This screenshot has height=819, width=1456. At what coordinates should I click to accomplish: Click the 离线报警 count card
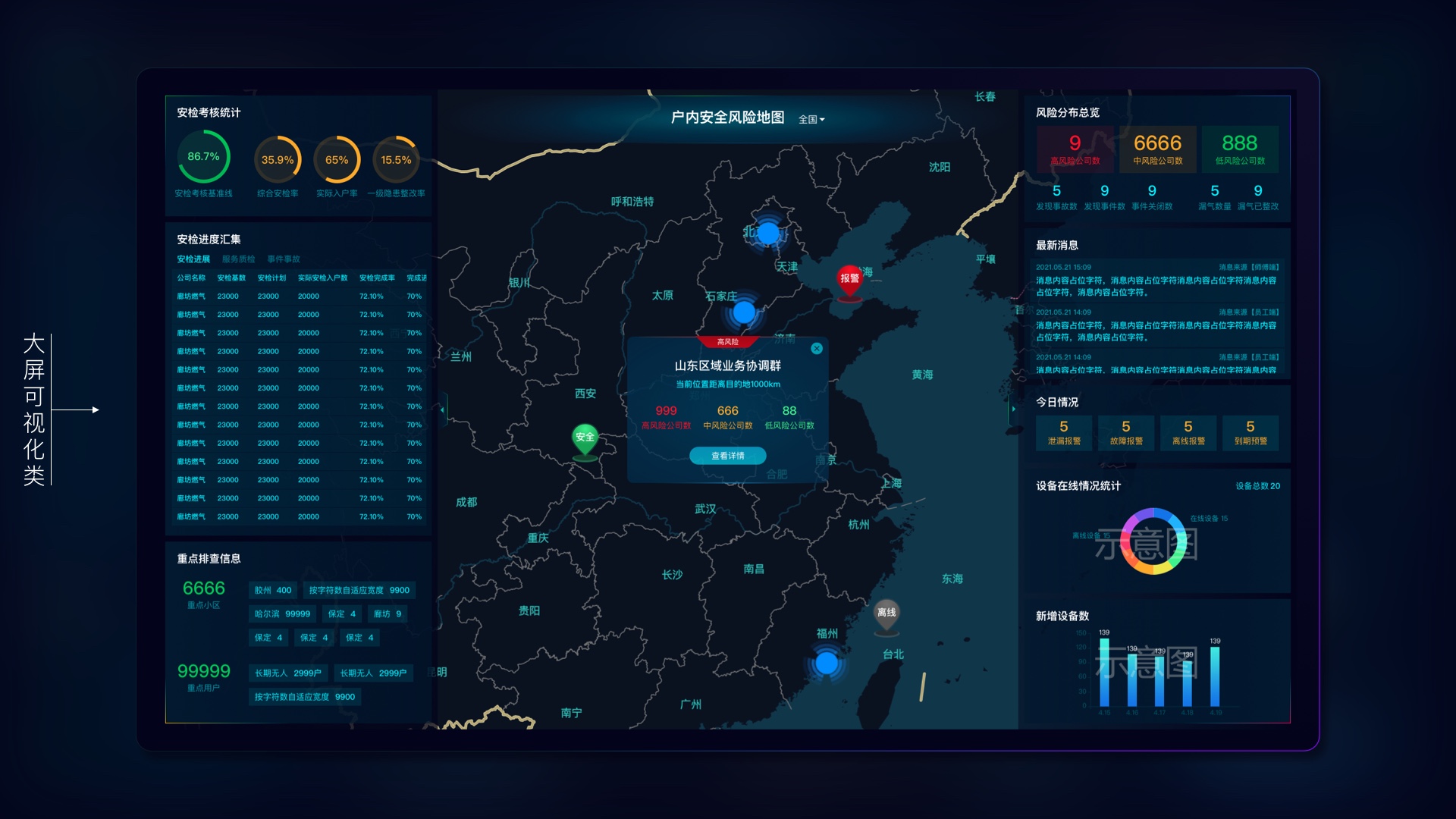tap(1188, 432)
